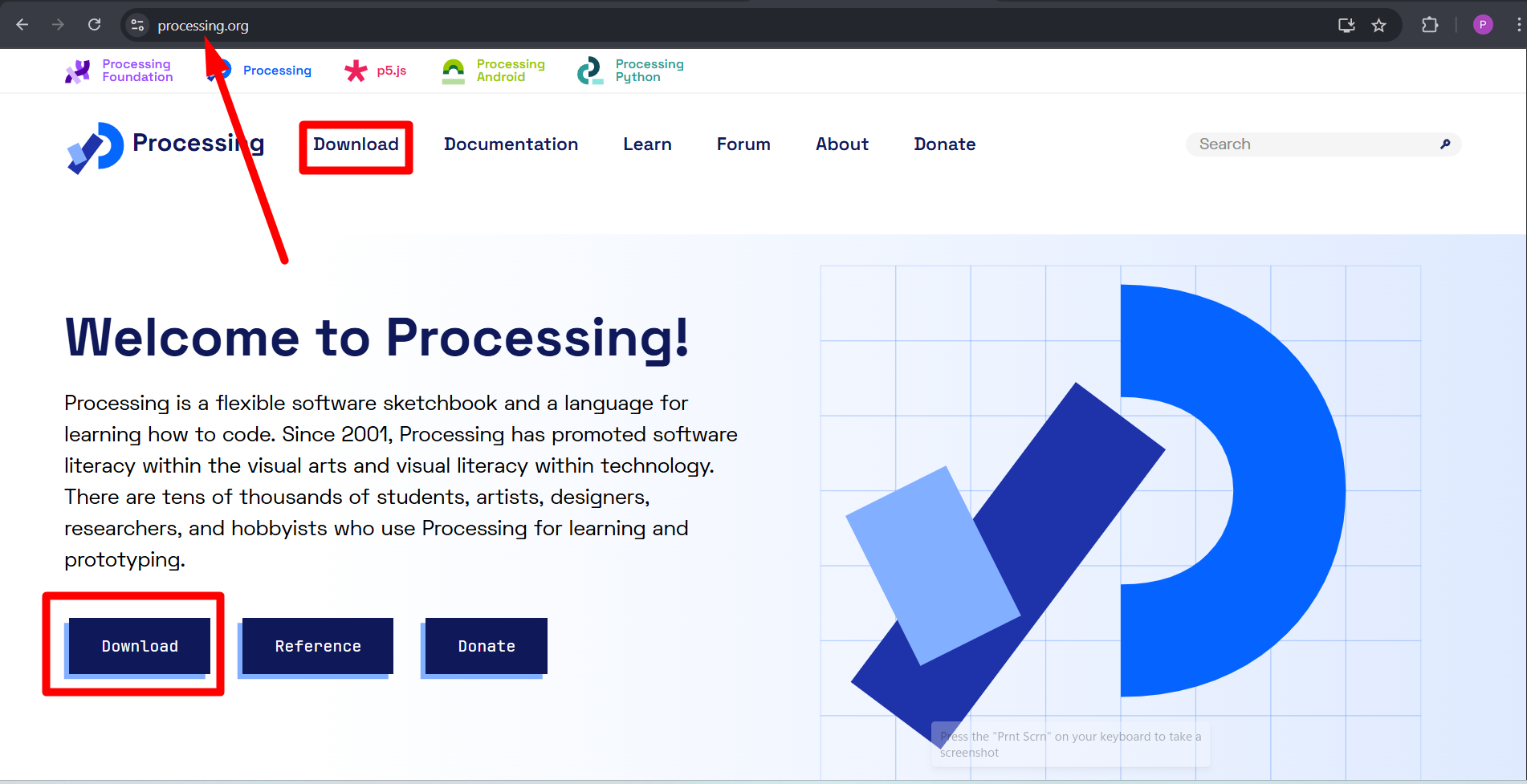This screenshot has height=784, width=1527.
Task: Open the Download nav menu item
Action: [356, 144]
